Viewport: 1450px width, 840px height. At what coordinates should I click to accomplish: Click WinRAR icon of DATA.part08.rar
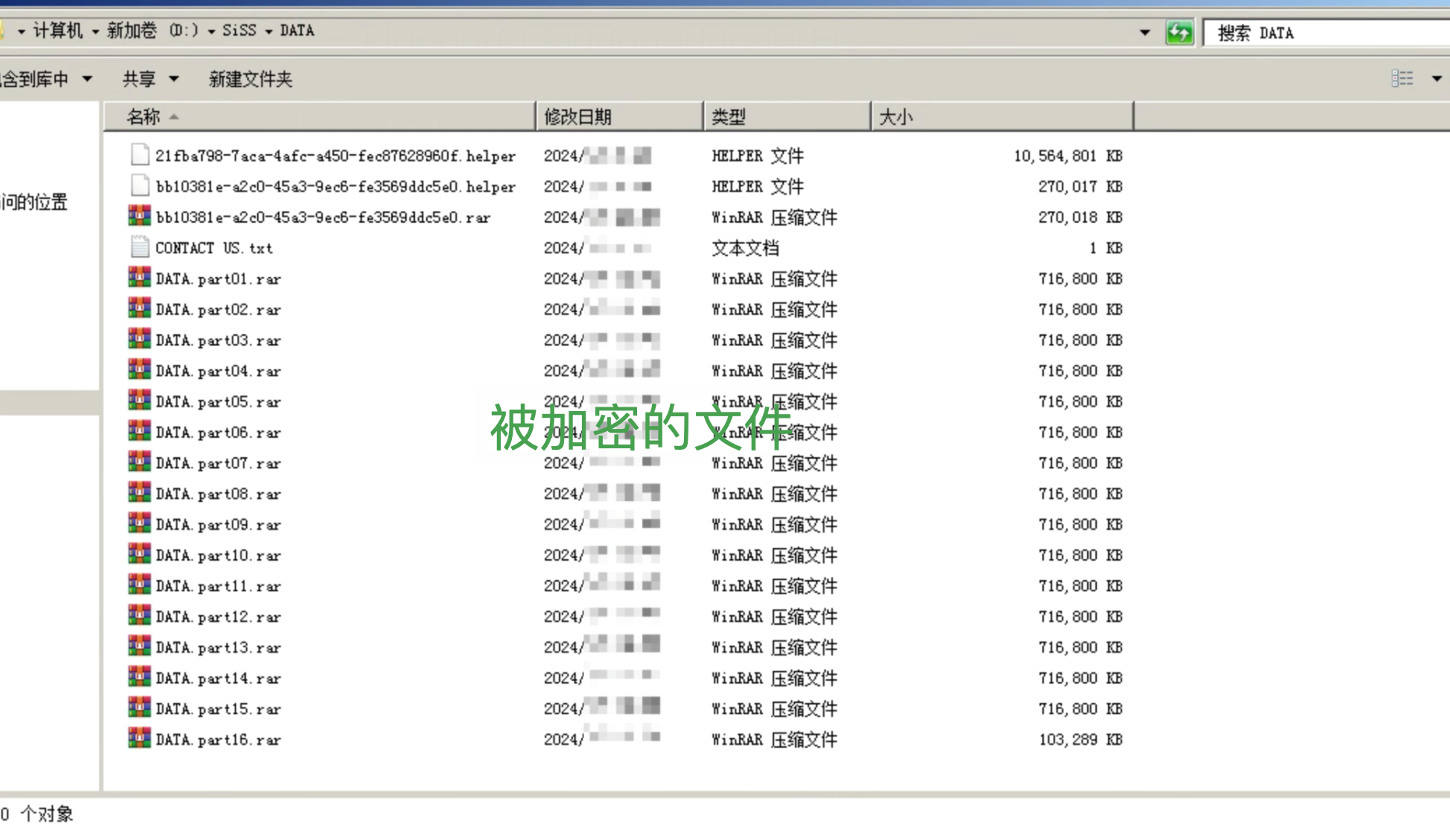pos(139,493)
